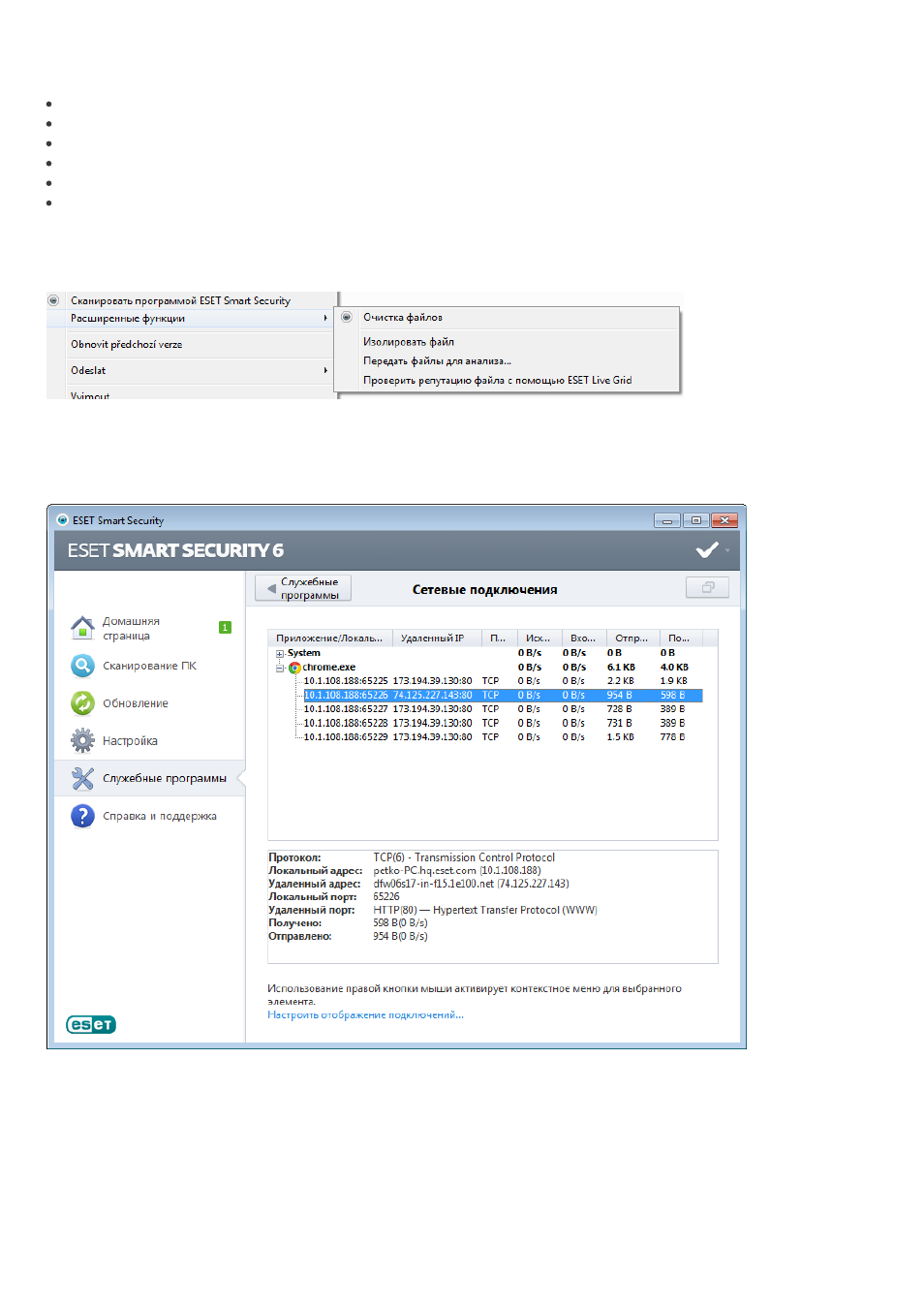Select Очистка файлов in the submenu
Viewport: 924px width, 1308px height.
(403, 317)
